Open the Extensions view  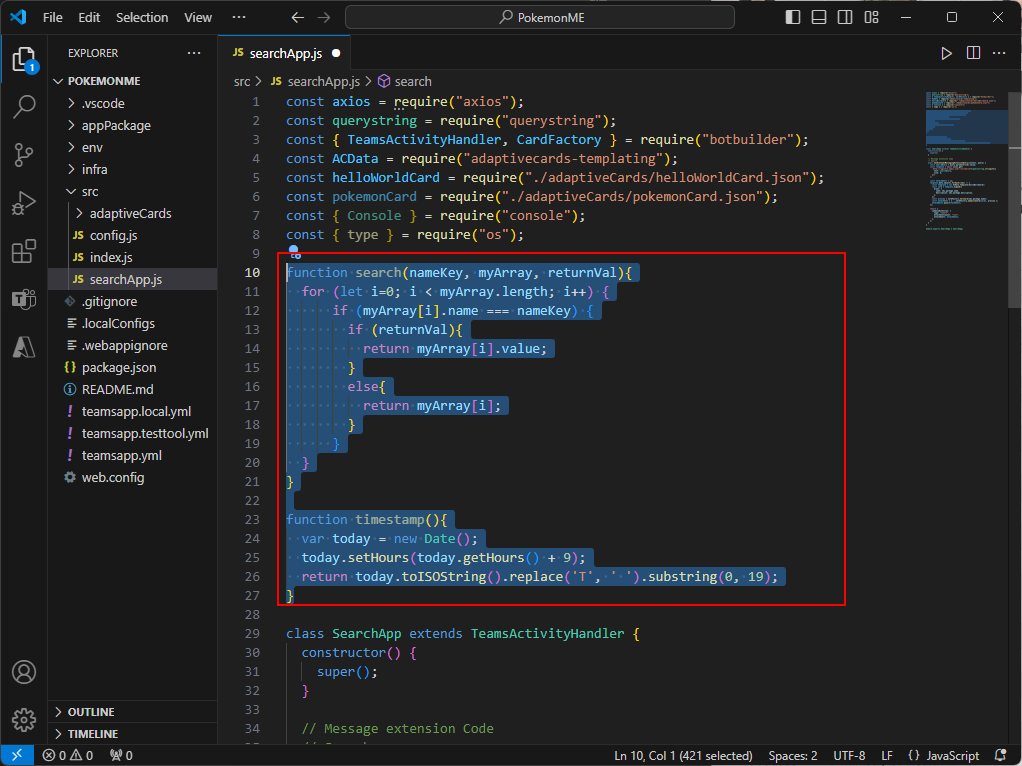[x=24, y=251]
